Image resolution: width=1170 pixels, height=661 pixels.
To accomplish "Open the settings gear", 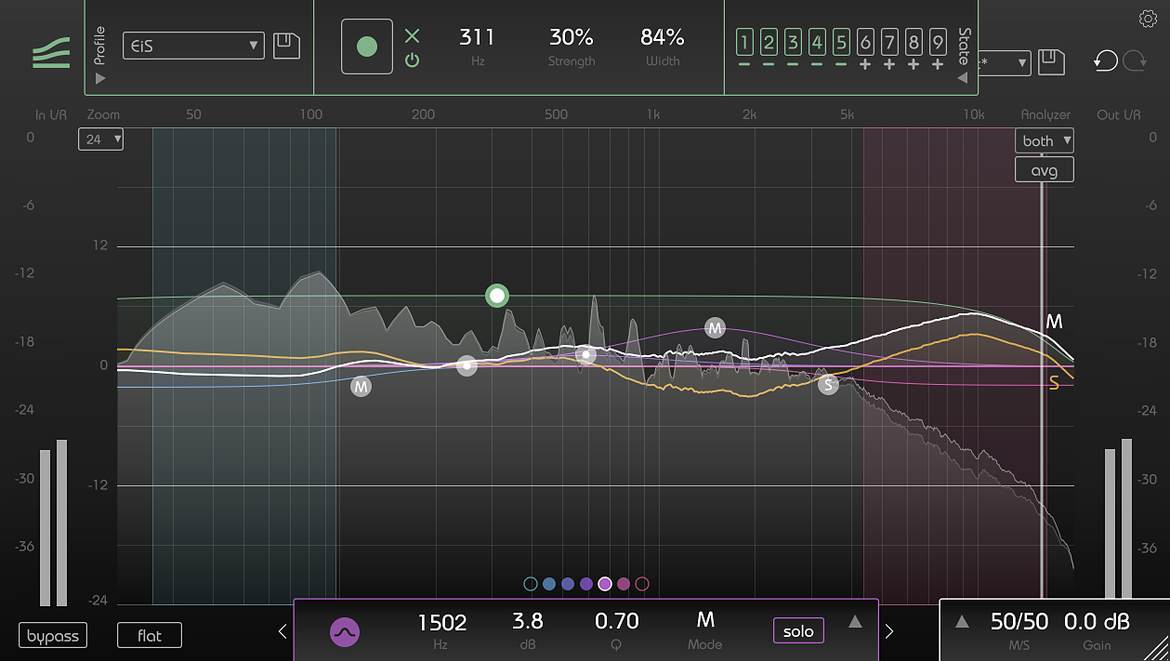I will (x=1148, y=19).
